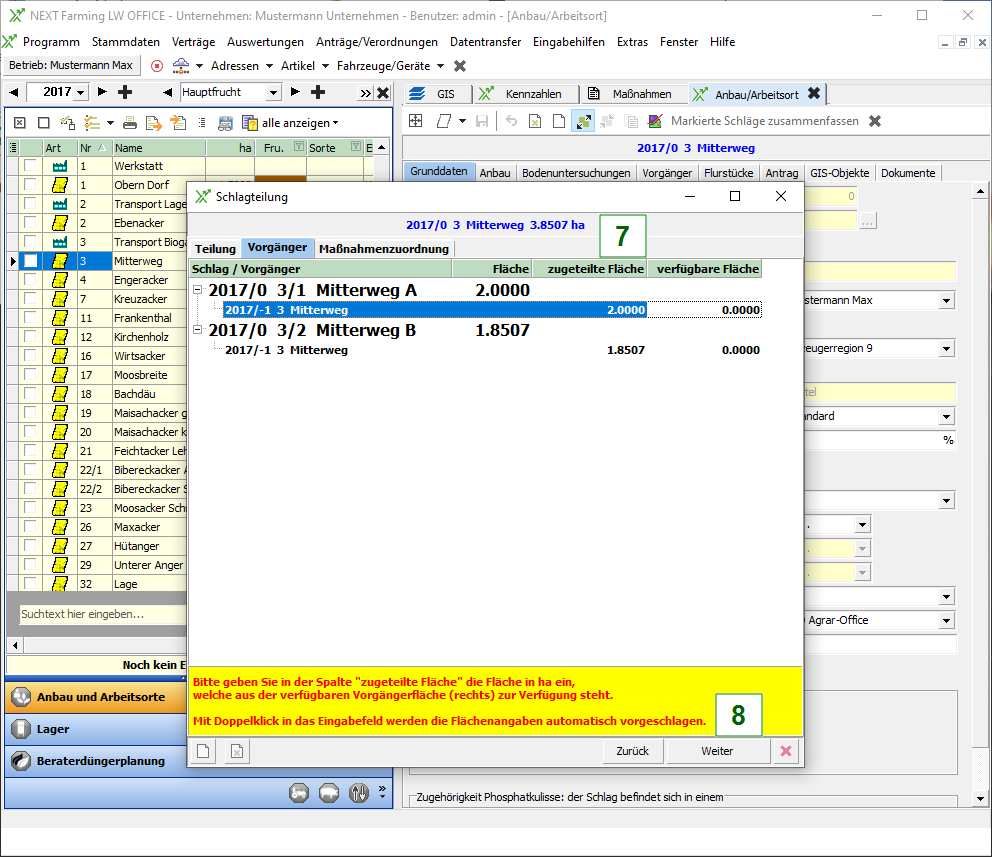Click the Suchtext search input field
The width and height of the screenshot is (992, 857).
pos(100,613)
